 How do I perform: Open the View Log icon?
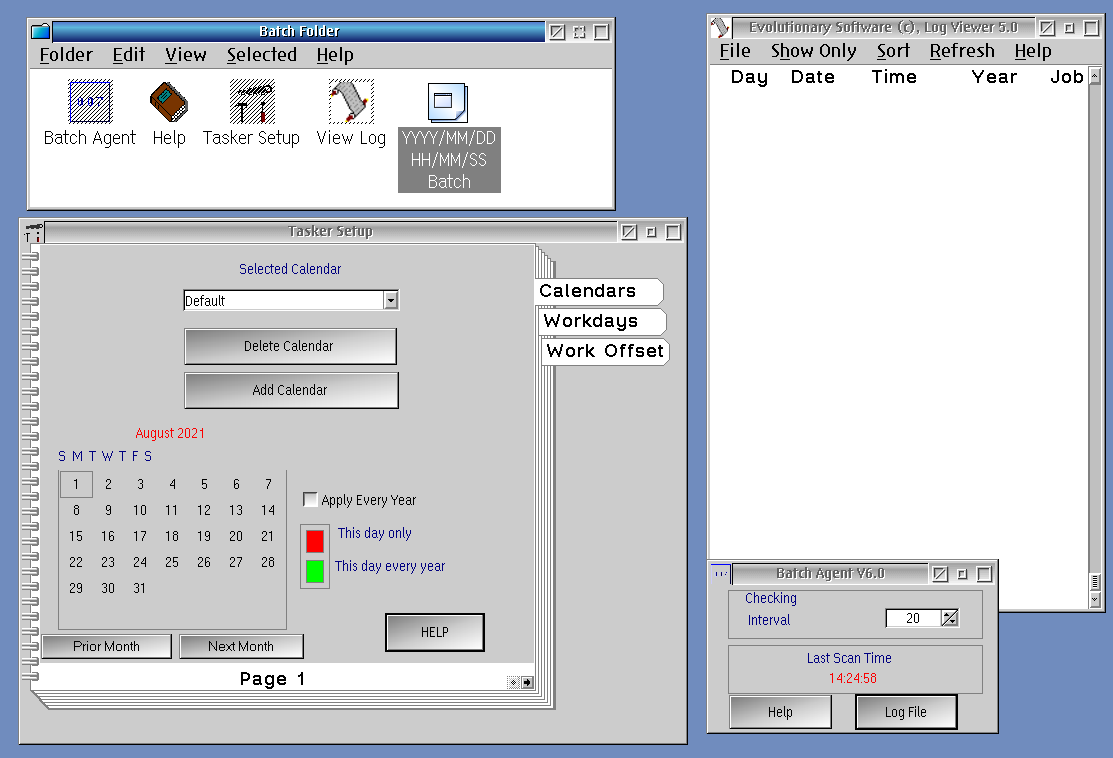coord(351,103)
